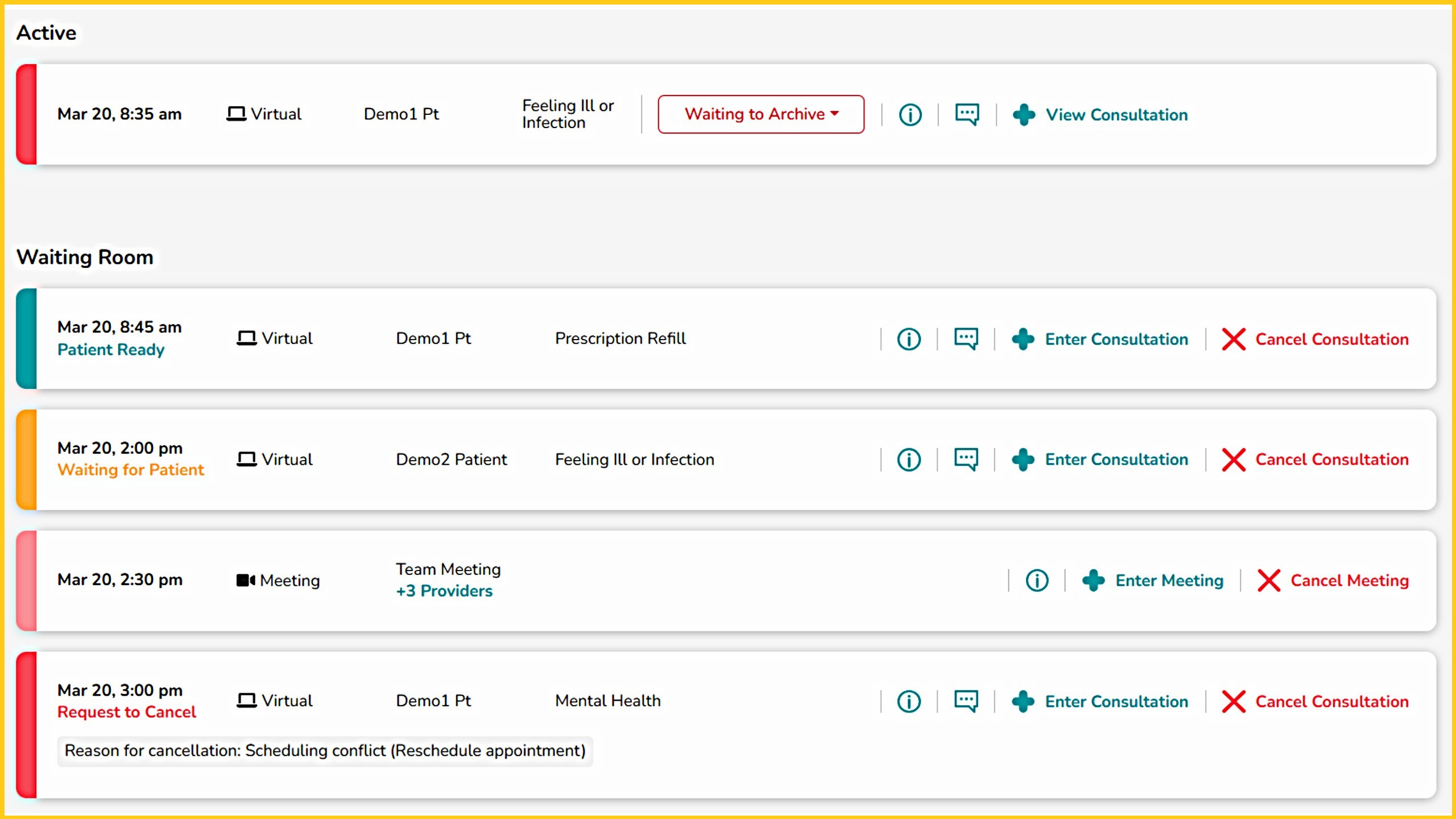The height and width of the screenshot is (819, 1456).
Task: Enter Consultation for Prescription Refill
Action: tap(1116, 340)
